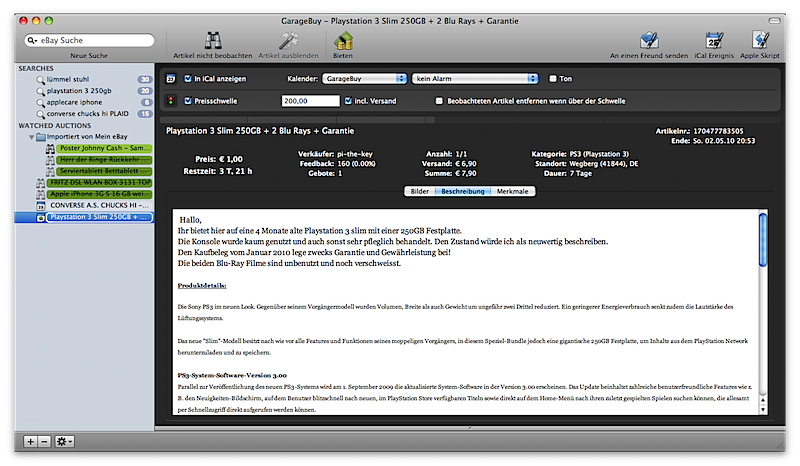Screen dimensions: 800x466
Task: Open the Kalender GarageBuy dropdown
Action: (364, 79)
